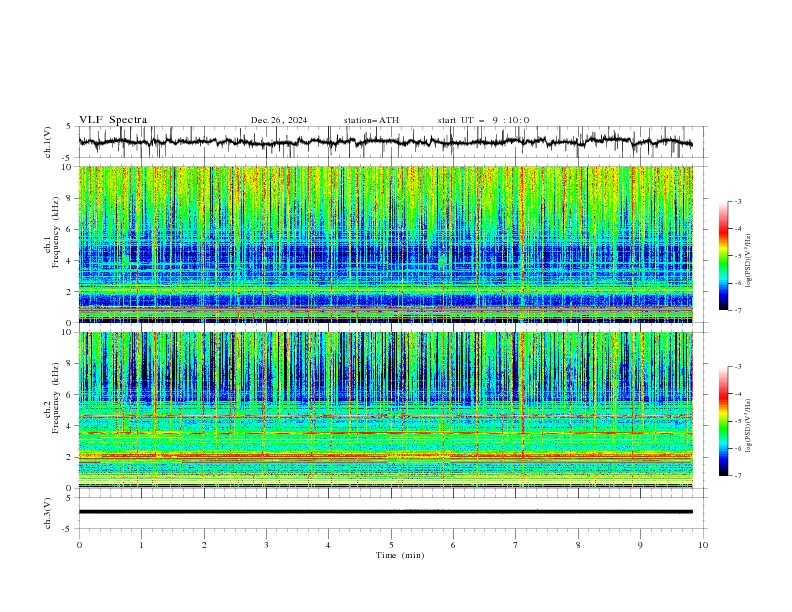Screen dimensions: 792x612
Task: Click the red 2 kHz band in ch.2 spectrogram
Action: click(385, 456)
